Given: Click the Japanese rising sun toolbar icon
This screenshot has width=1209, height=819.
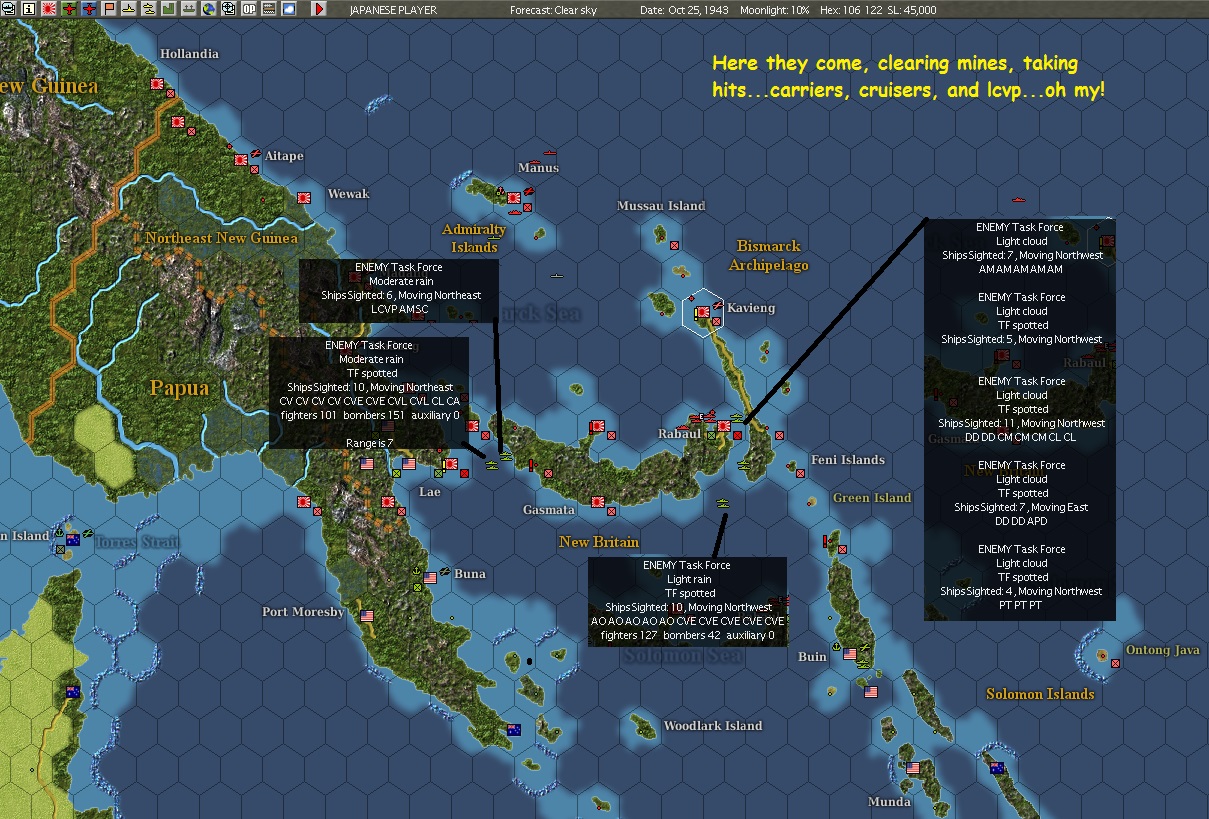Looking at the screenshot, I should (49, 8).
